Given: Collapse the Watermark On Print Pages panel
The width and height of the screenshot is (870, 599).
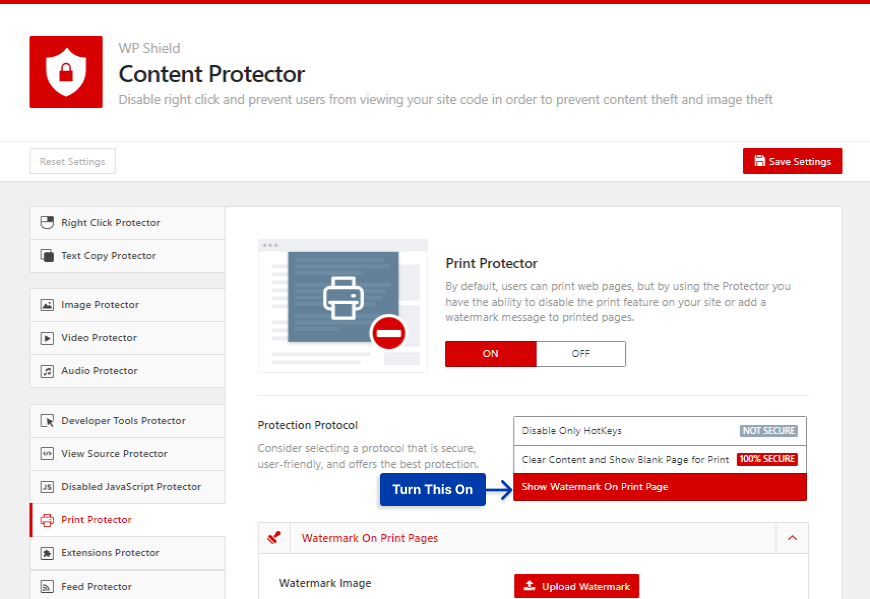Looking at the screenshot, I should [x=792, y=538].
